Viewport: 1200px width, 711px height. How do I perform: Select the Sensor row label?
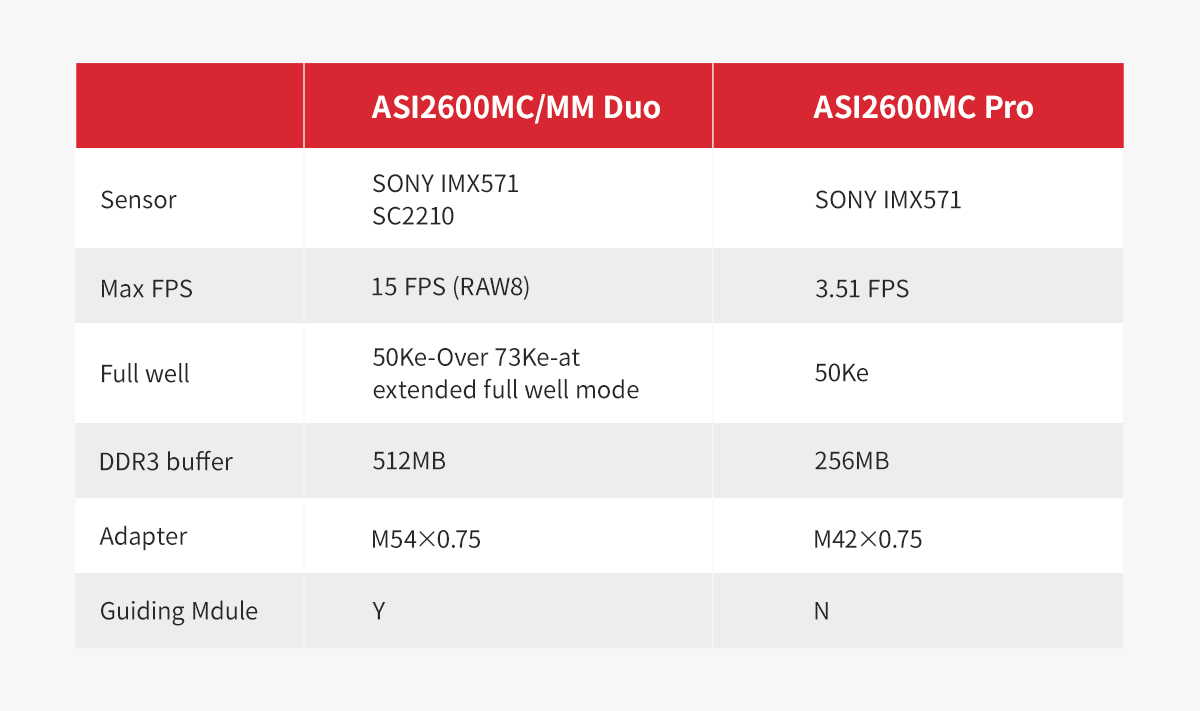coord(138,199)
